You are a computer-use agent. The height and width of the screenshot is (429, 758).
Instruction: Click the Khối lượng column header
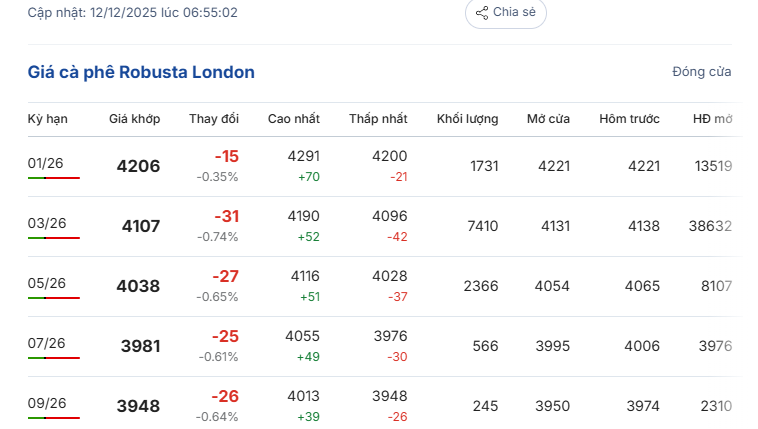click(x=467, y=119)
